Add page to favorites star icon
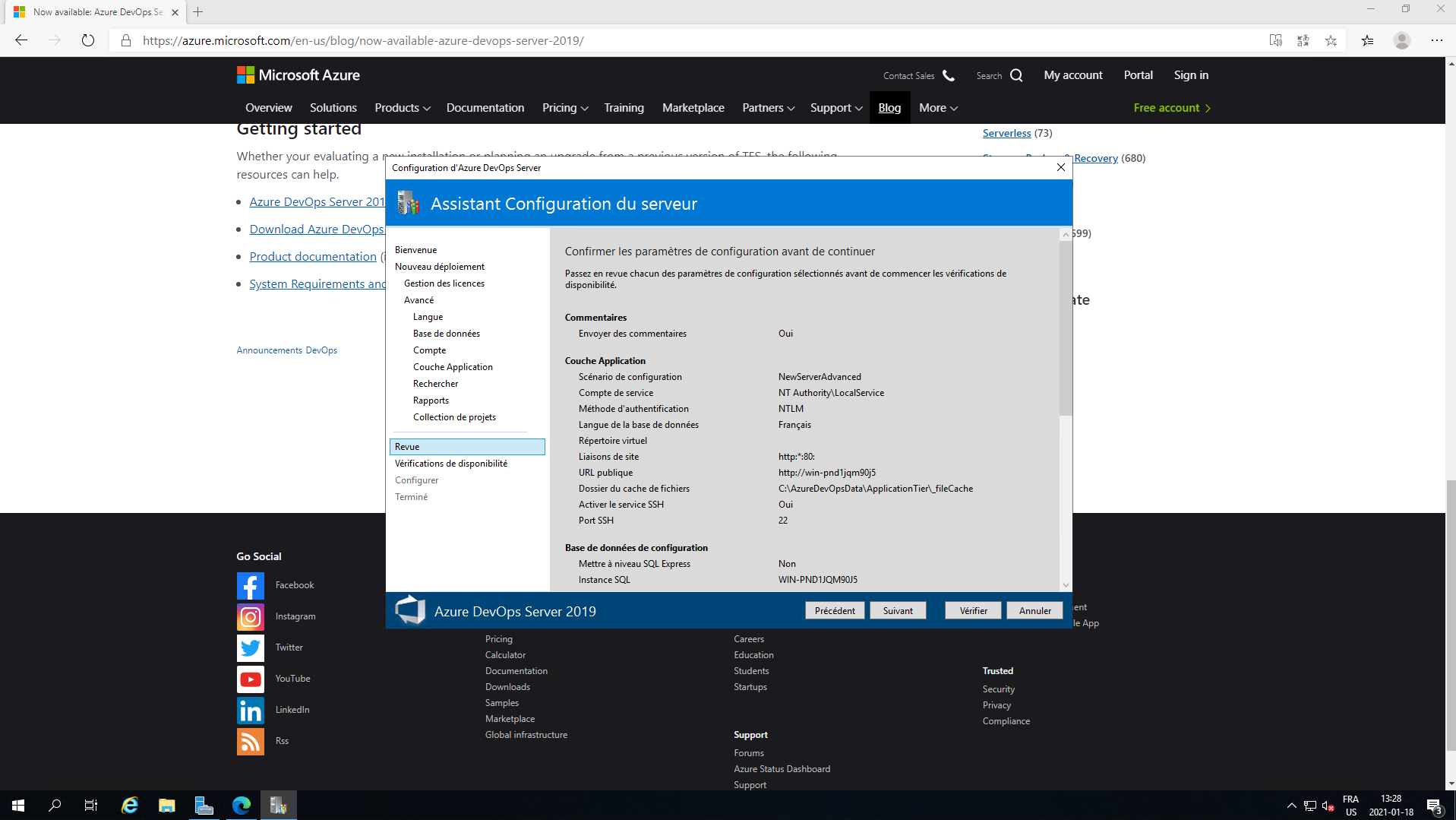 coord(1331,40)
